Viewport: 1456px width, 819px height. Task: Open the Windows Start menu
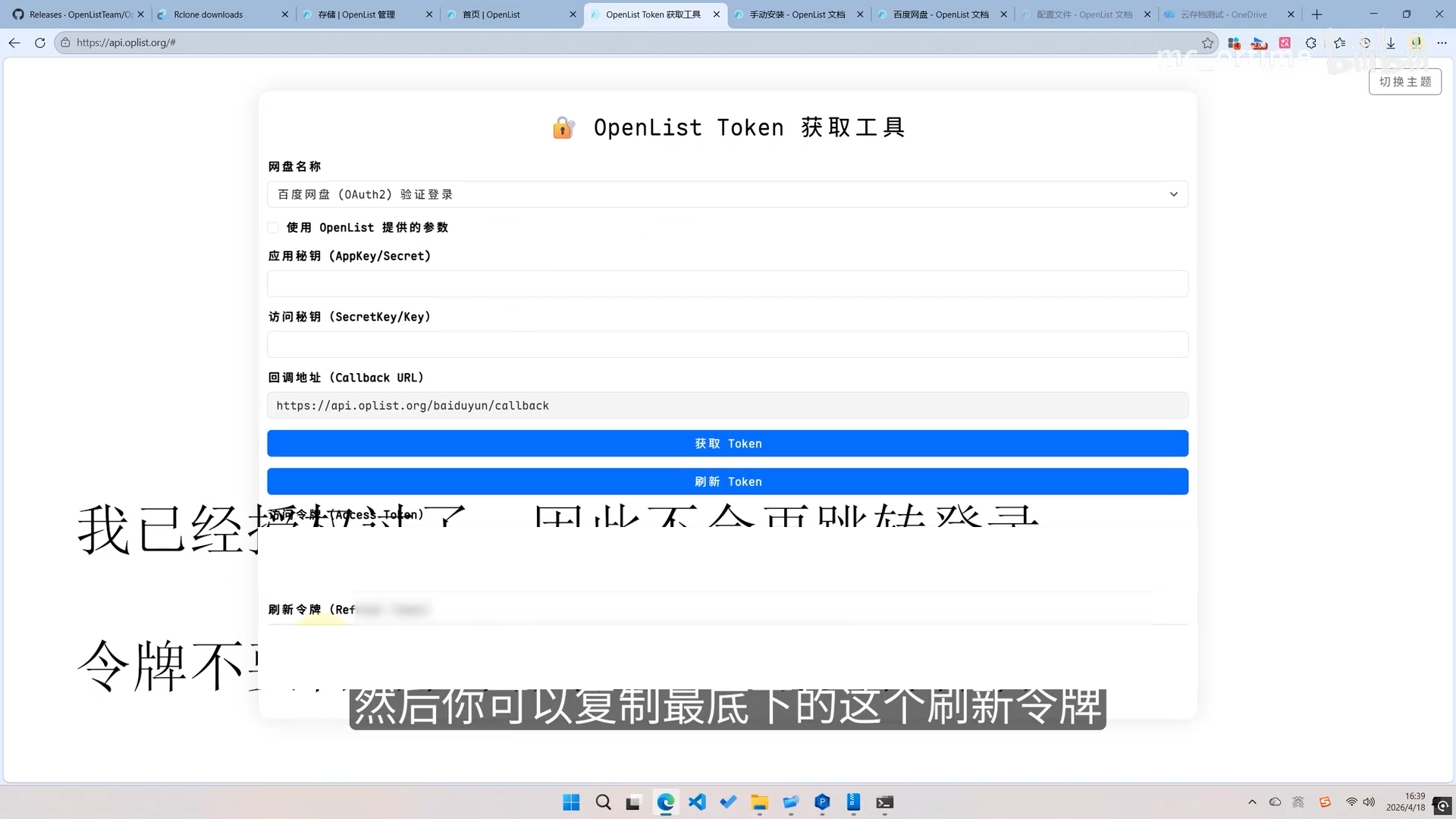click(x=571, y=802)
